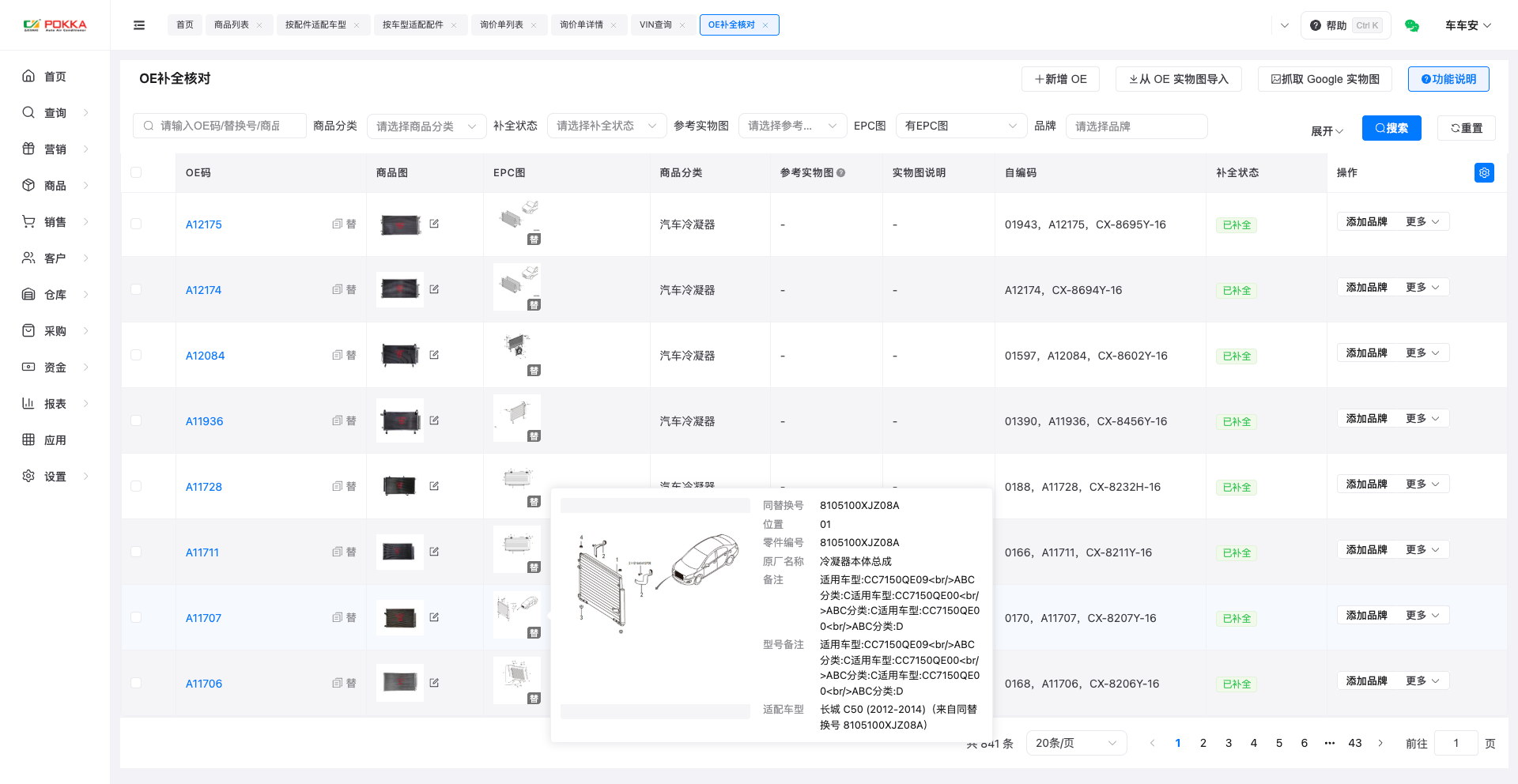The image size is (1518, 784).
Task: Open the EPC thumbnail for A12084
Action: click(x=517, y=352)
